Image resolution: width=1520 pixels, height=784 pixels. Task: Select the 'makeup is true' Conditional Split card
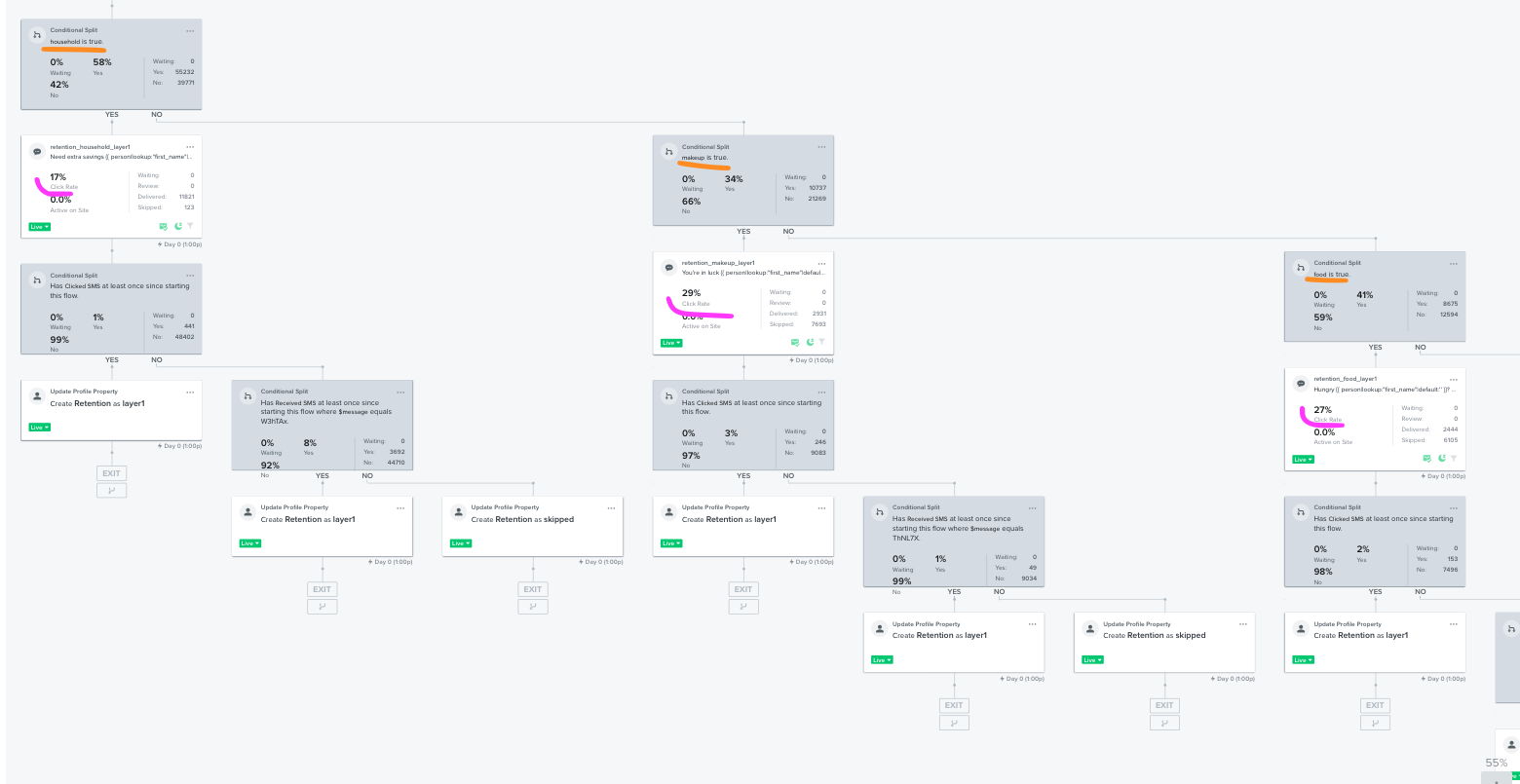(742, 180)
